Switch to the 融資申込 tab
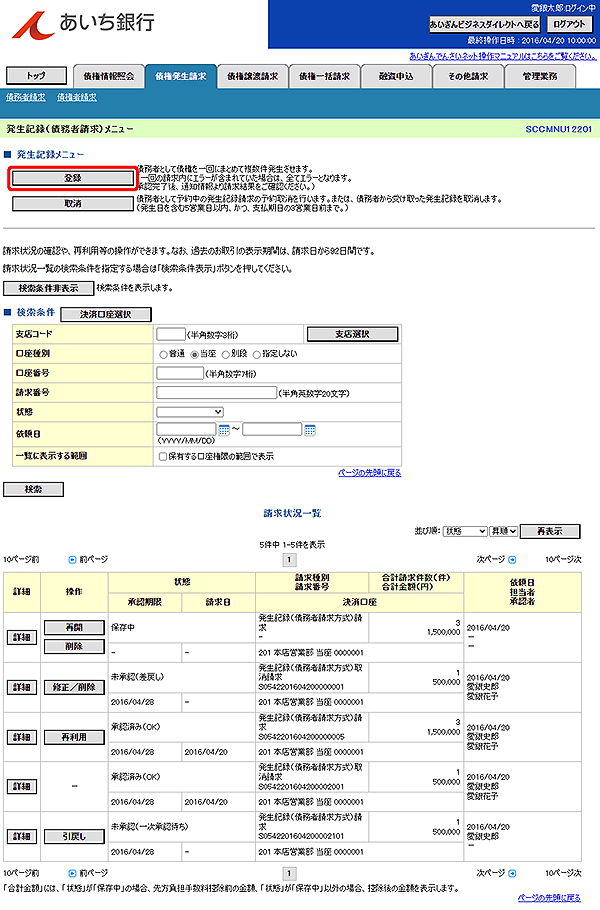 pos(396,76)
